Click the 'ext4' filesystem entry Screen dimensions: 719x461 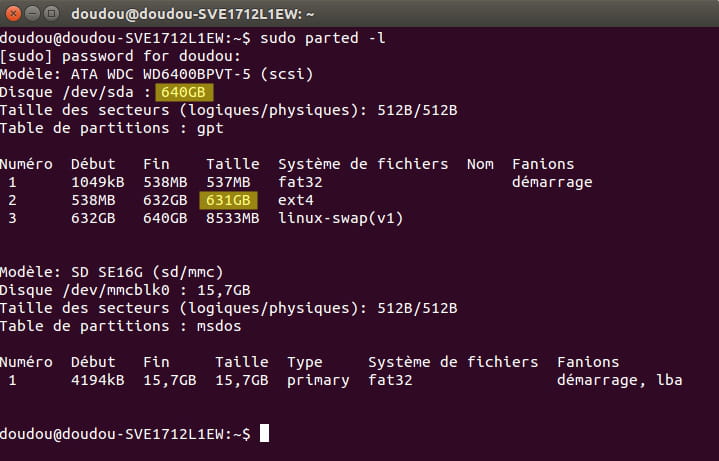296,200
